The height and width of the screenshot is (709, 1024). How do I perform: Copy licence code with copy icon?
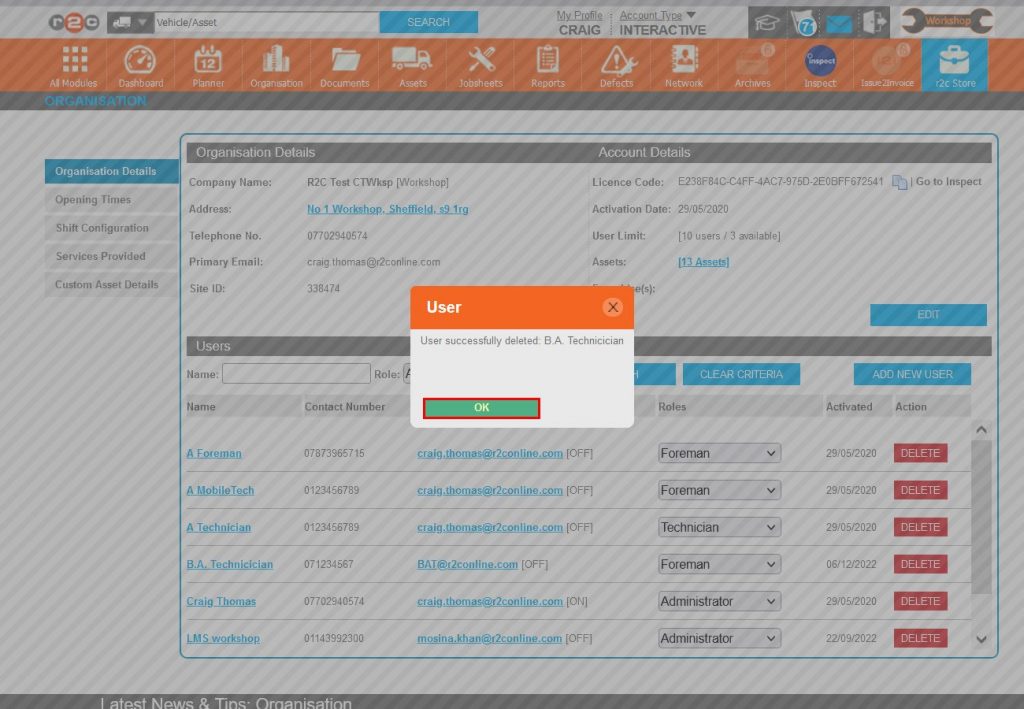coord(899,182)
